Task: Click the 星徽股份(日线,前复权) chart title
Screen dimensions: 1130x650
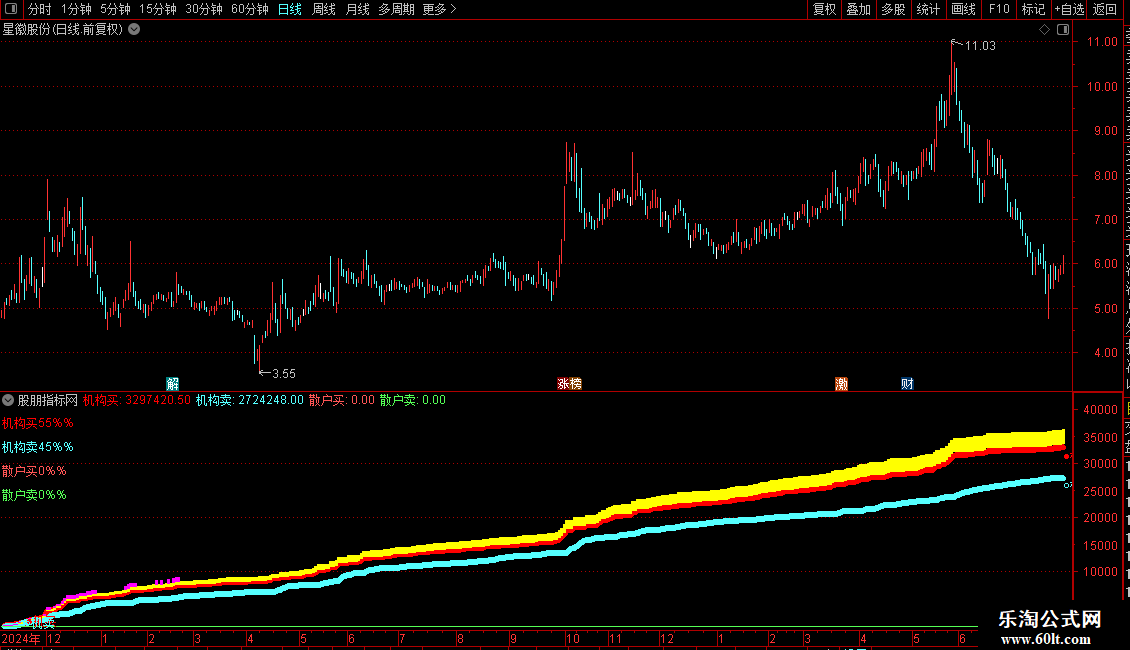Action: 63,30
